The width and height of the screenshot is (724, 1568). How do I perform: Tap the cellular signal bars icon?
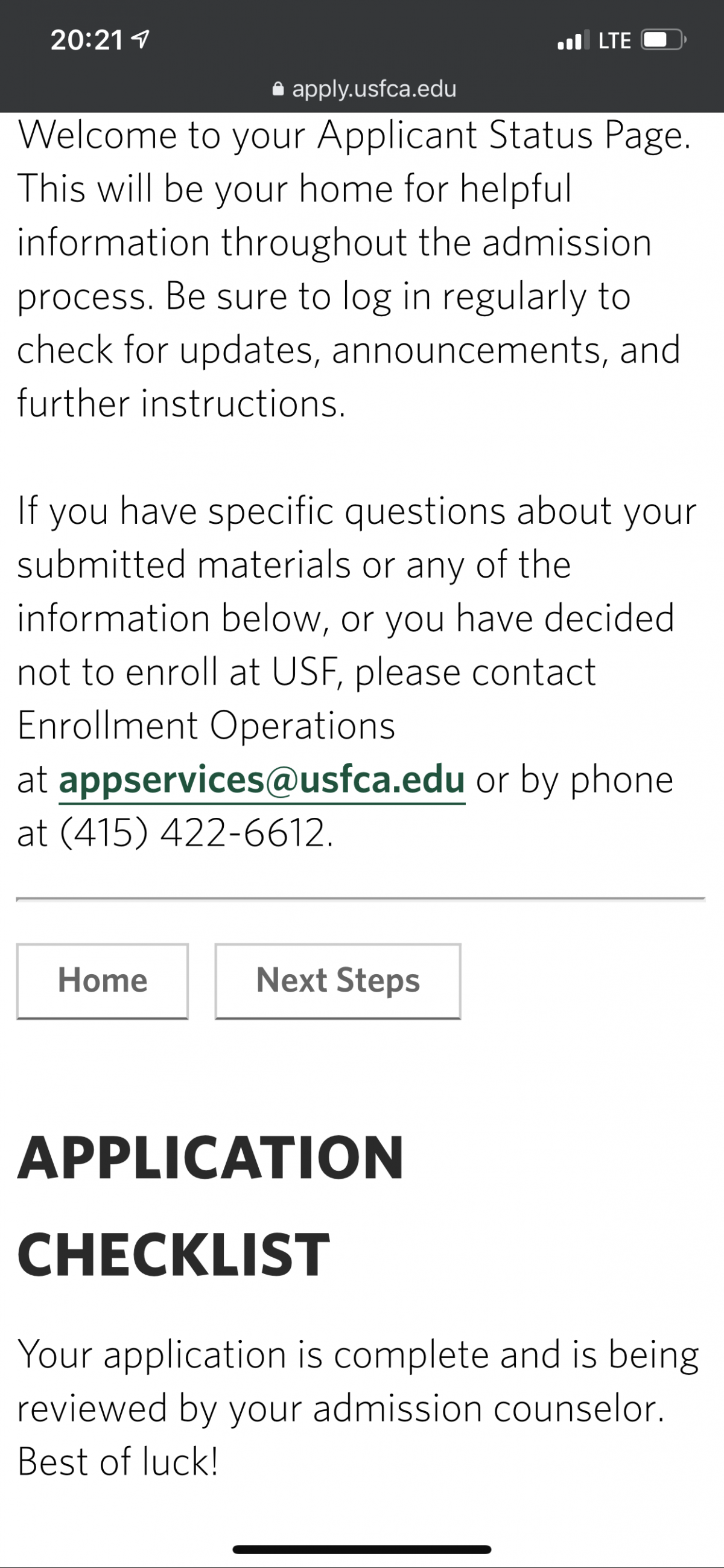[x=573, y=40]
